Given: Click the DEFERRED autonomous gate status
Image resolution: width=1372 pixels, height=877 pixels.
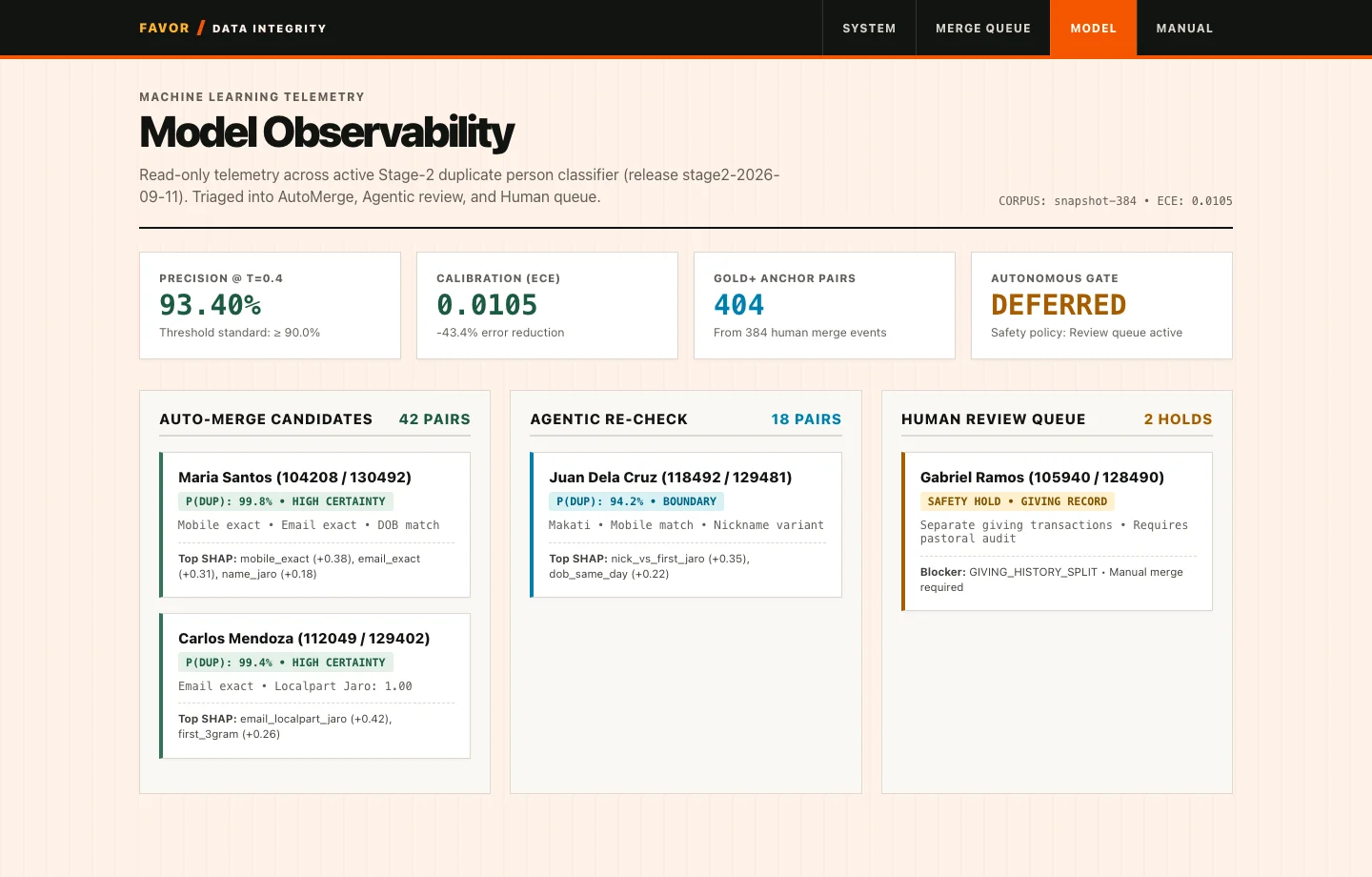Looking at the screenshot, I should click(x=1059, y=305).
